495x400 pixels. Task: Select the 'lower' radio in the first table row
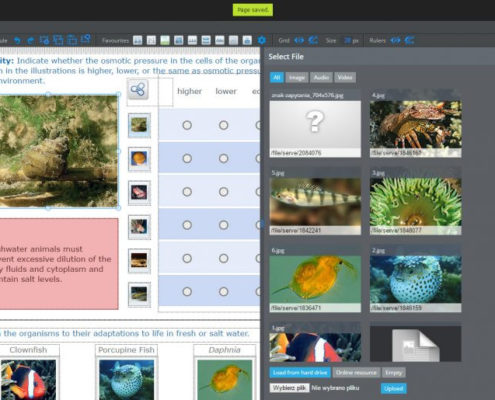click(223, 125)
